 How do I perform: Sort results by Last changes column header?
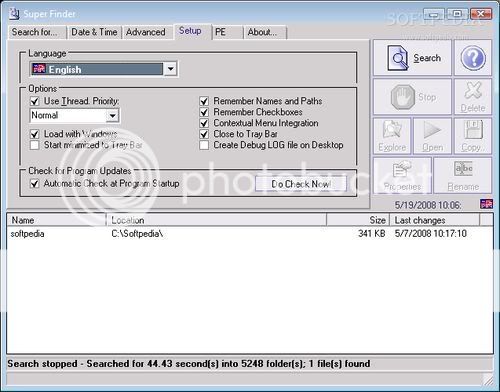click(435, 220)
